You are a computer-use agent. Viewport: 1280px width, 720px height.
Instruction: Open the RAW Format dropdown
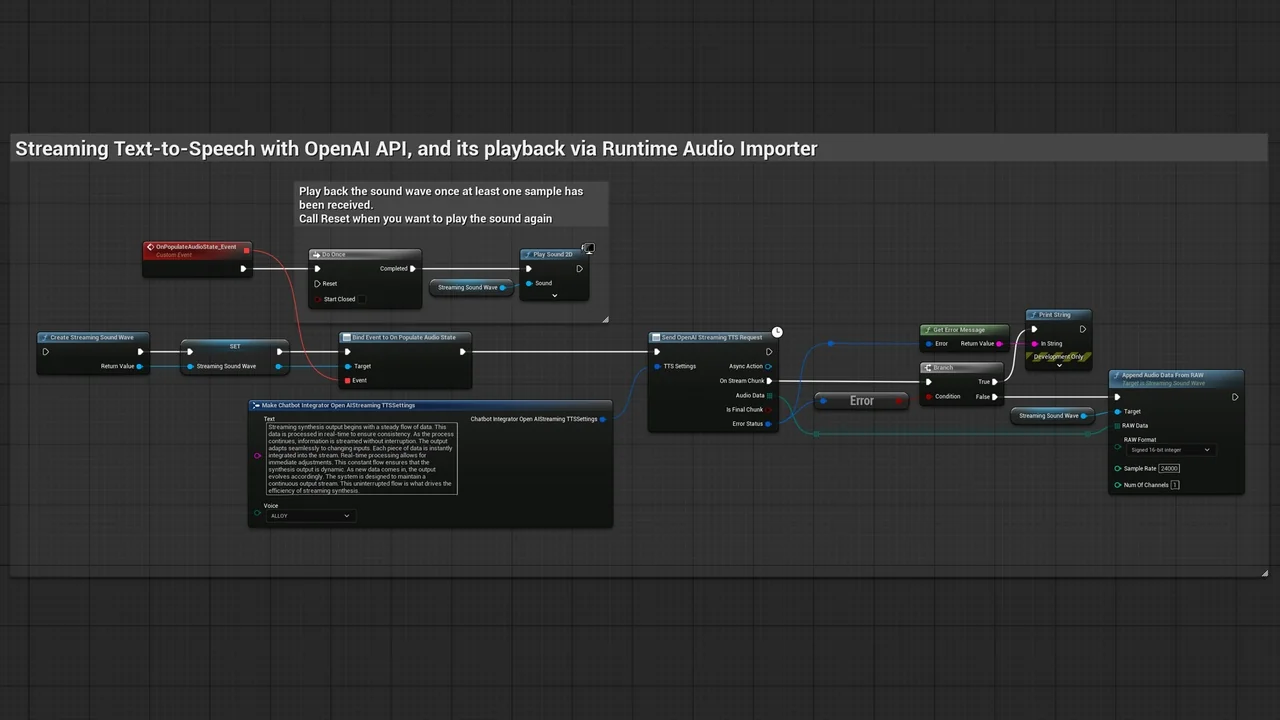tap(1170, 450)
